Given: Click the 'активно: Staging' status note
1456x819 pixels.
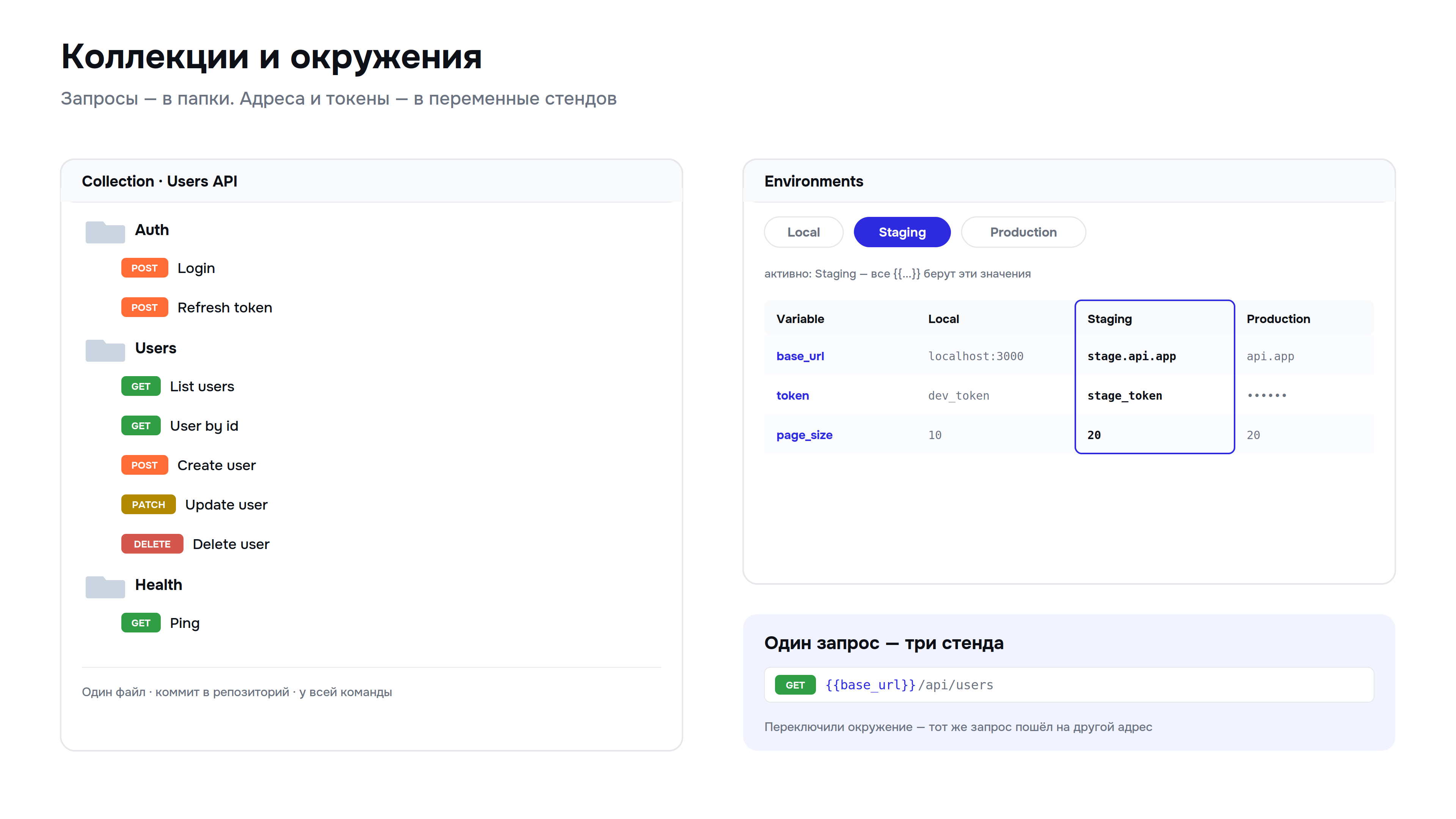Looking at the screenshot, I should (x=897, y=273).
